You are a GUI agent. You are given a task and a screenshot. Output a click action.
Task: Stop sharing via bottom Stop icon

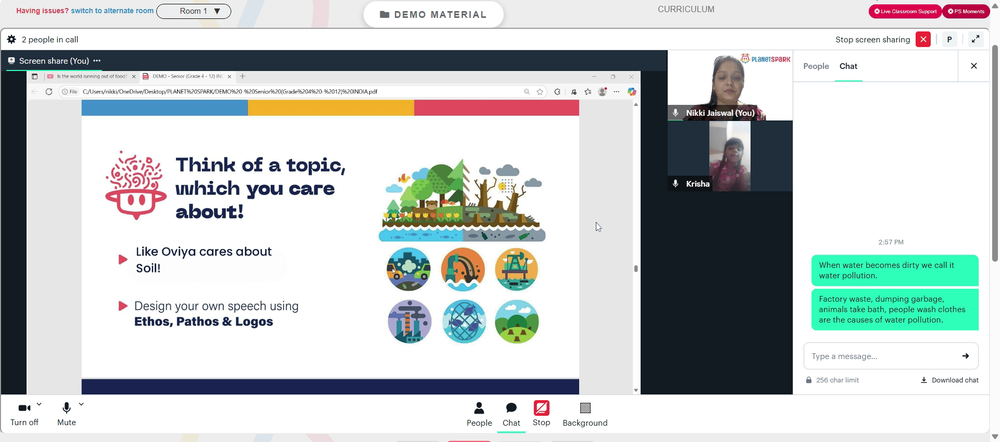click(x=541, y=414)
